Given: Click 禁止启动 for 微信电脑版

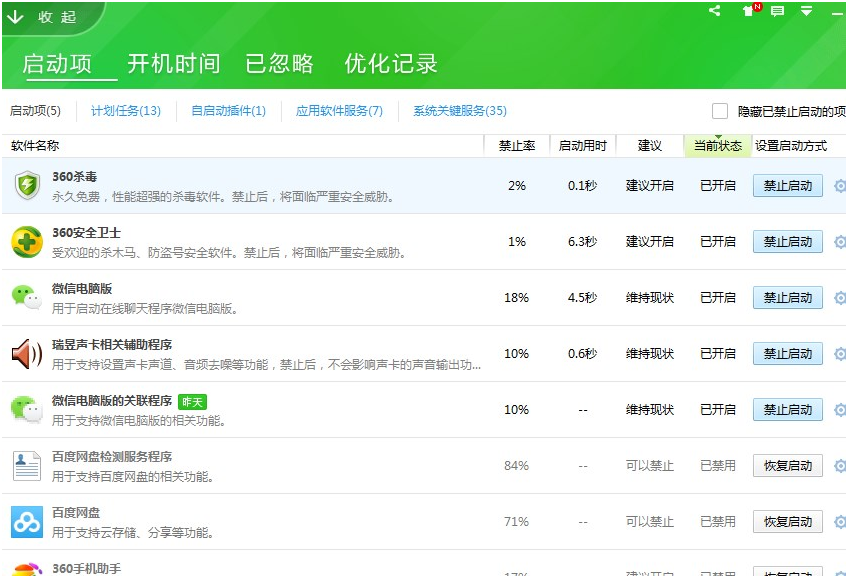Looking at the screenshot, I should tap(787, 298).
